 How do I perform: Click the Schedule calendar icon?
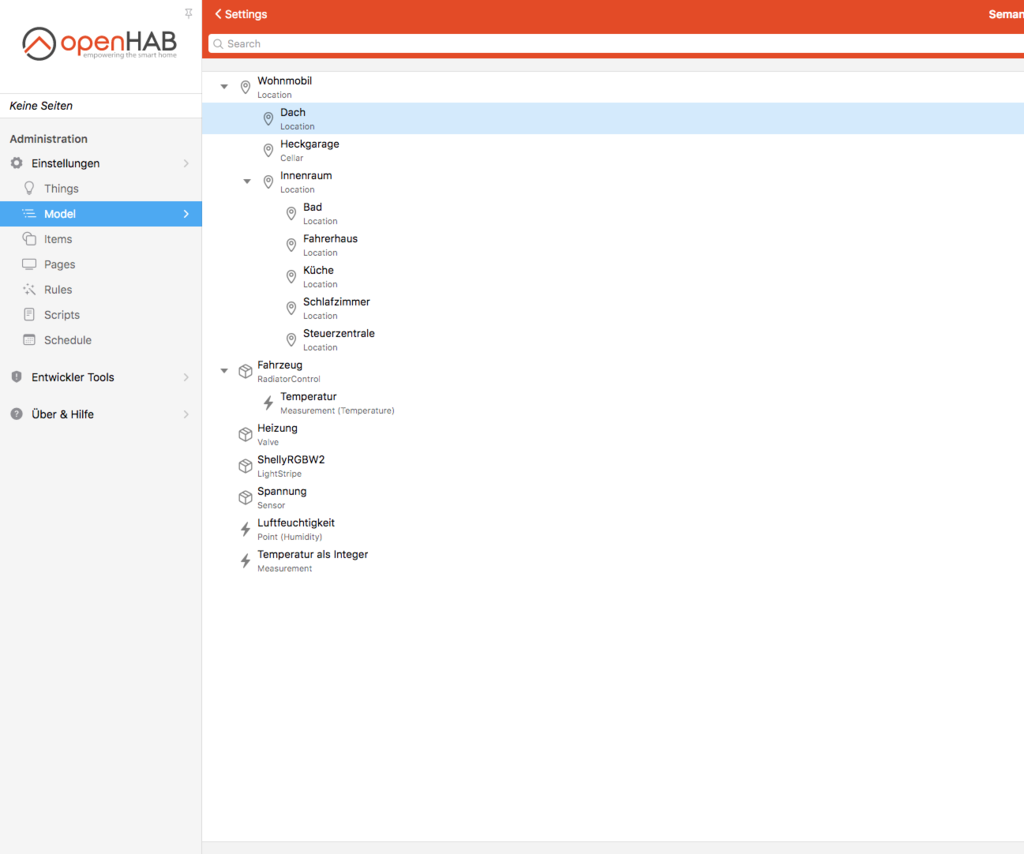pyautogui.click(x=29, y=340)
